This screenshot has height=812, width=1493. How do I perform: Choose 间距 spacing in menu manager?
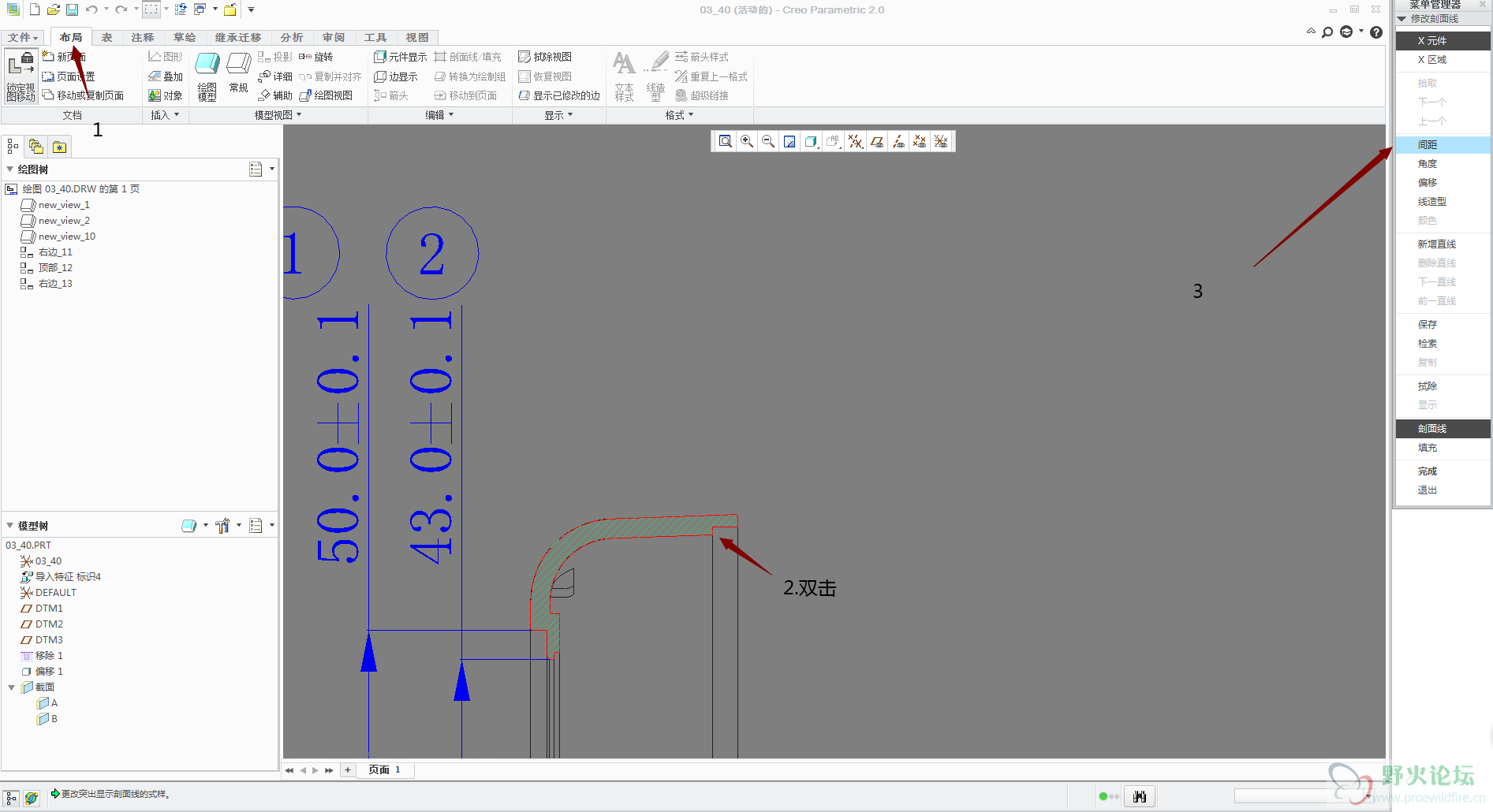click(x=1443, y=145)
